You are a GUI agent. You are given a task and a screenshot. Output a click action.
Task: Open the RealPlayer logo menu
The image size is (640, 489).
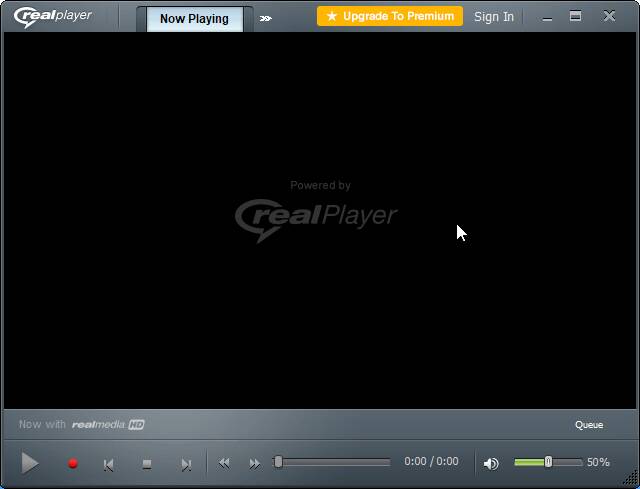(x=53, y=17)
